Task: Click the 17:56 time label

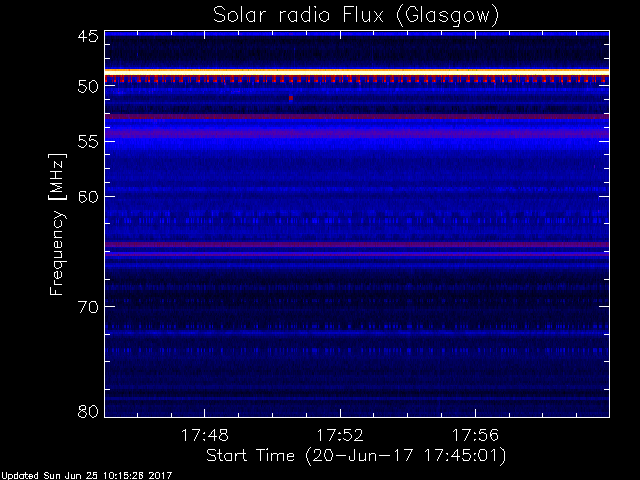Action: [x=475, y=435]
